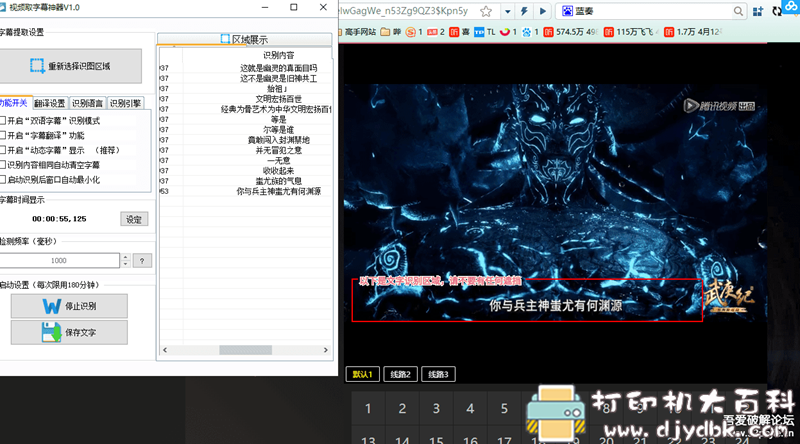The image size is (800, 444).
Task: Open the TL bookmark
Action: coord(485,32)
